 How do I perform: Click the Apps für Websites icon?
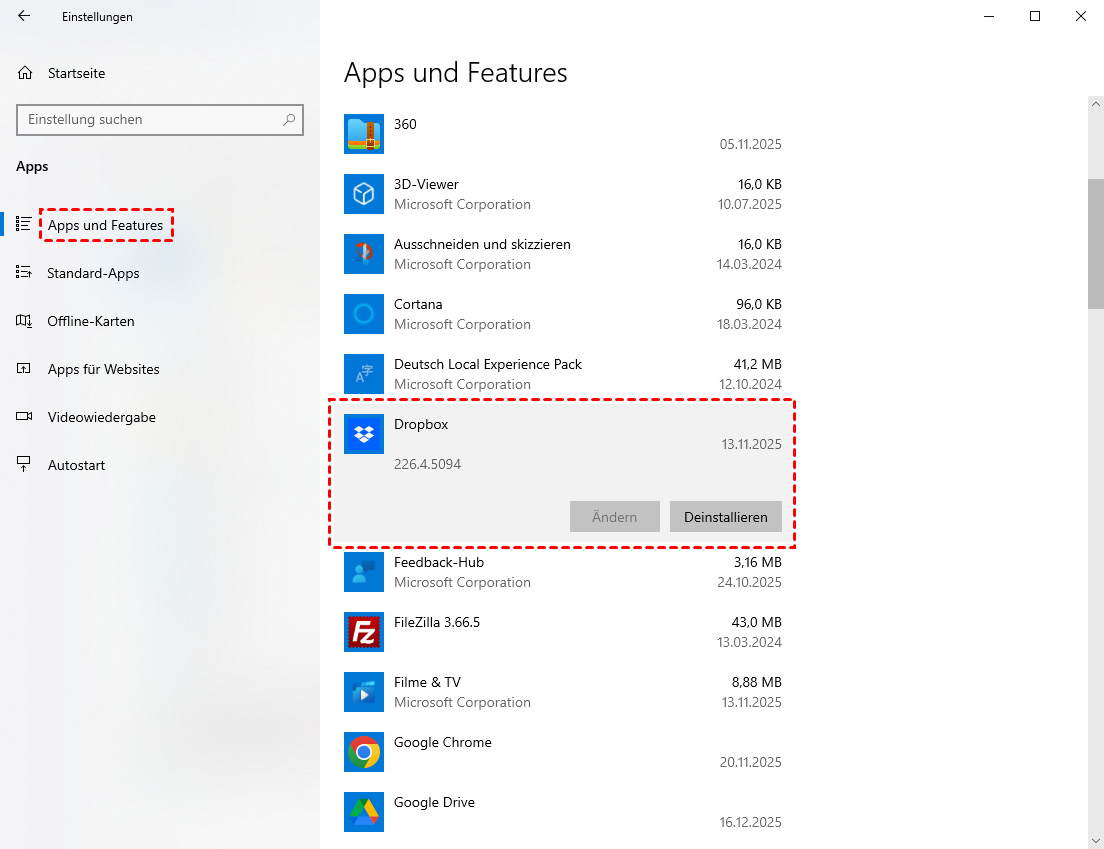[x=23, y=369]
